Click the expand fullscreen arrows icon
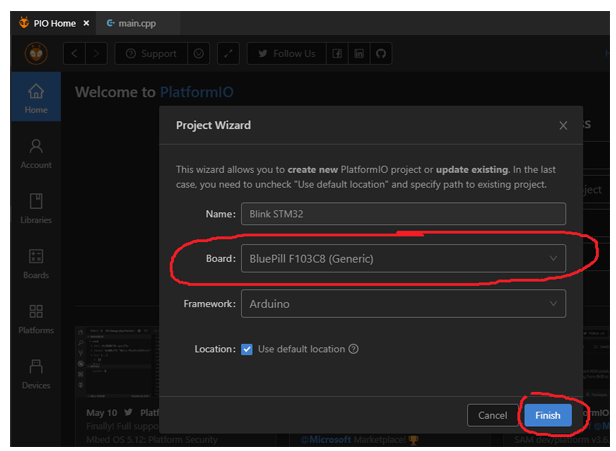This screenshot has height=451, width=616. 228,54
